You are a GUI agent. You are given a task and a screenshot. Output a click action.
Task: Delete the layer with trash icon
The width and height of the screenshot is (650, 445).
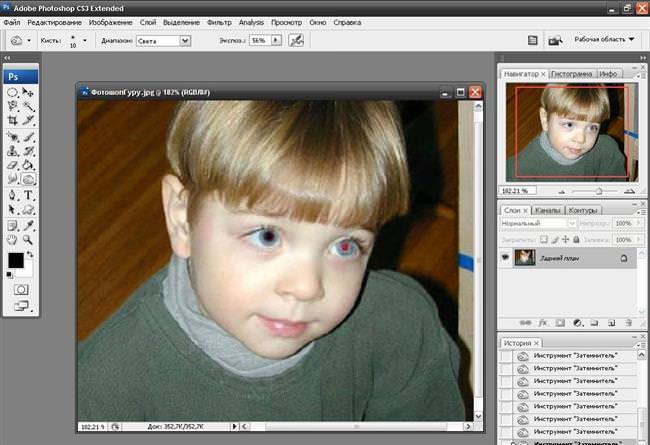(628, 323)
